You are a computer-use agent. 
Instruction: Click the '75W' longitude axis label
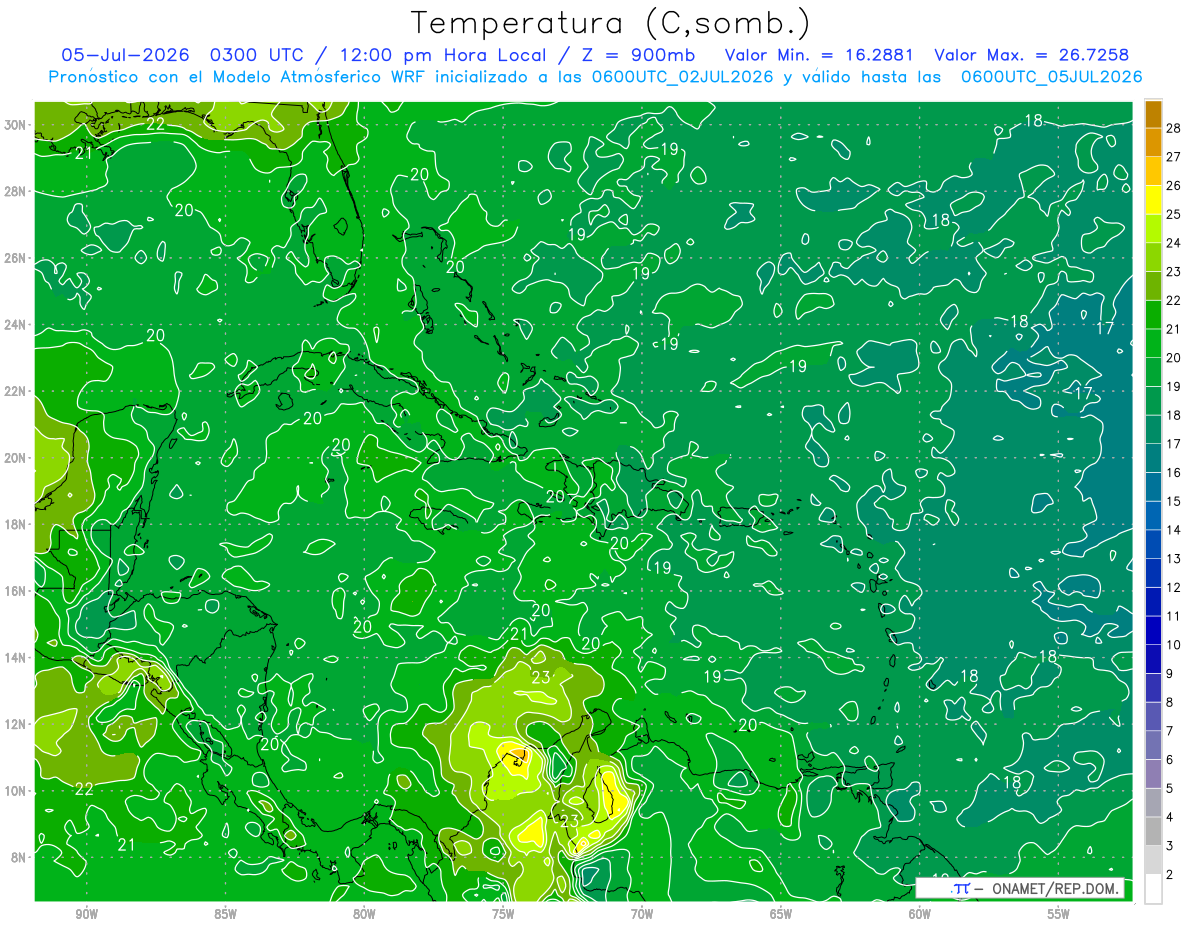tap(503, 914)
